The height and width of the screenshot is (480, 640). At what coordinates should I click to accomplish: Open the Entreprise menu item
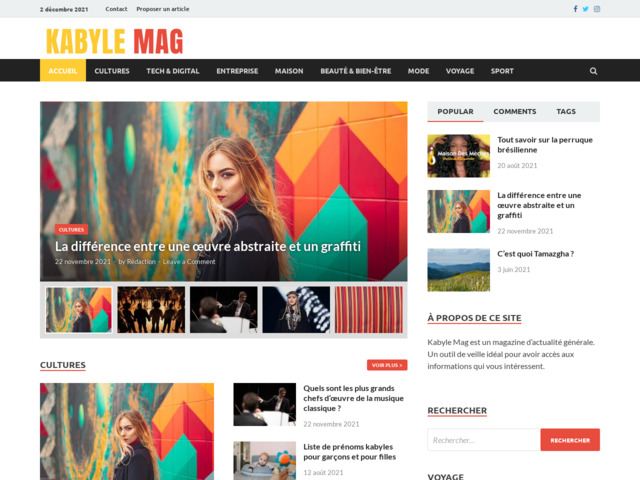pyautogui.click(x=237, y=71)
